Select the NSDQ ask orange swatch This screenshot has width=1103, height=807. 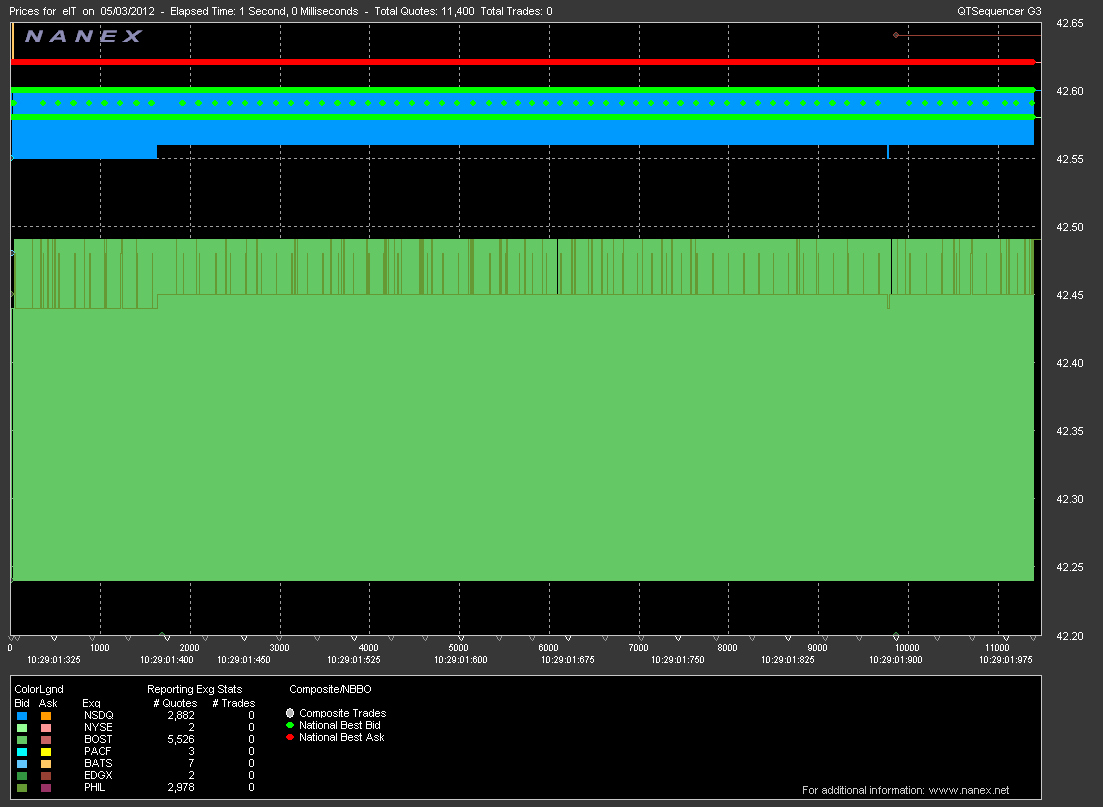point(46,716)
